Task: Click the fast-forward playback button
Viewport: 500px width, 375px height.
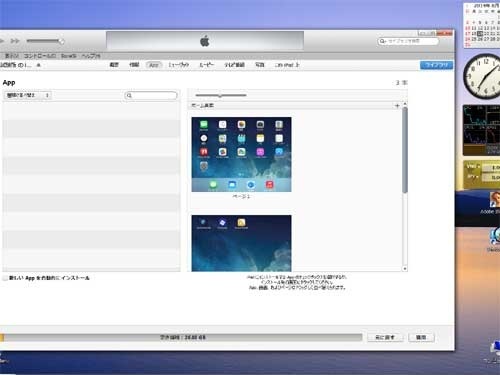Action: [x=15, y=41]
